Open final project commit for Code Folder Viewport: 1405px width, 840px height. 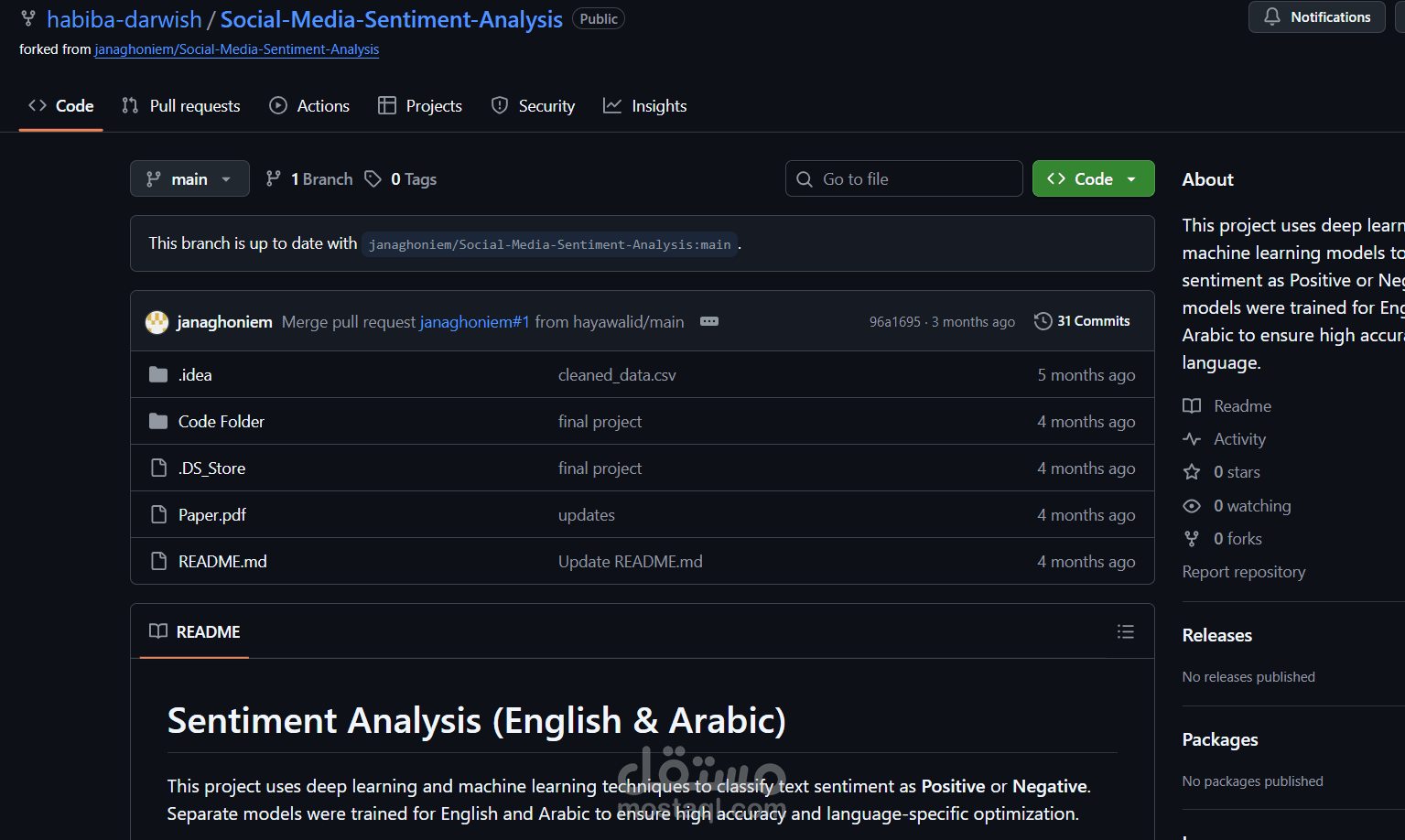coord(600,422)
